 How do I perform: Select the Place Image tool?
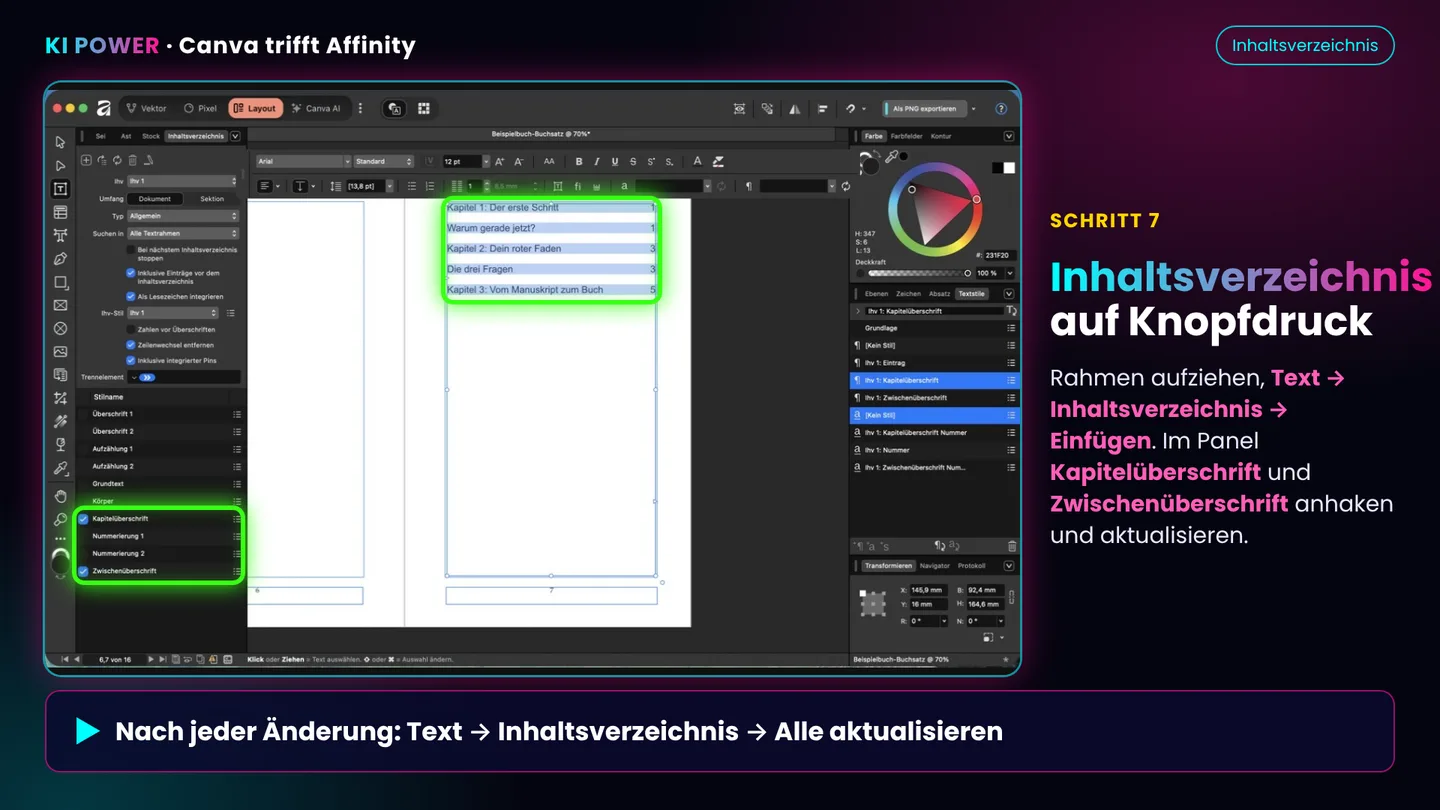[60, 352]
